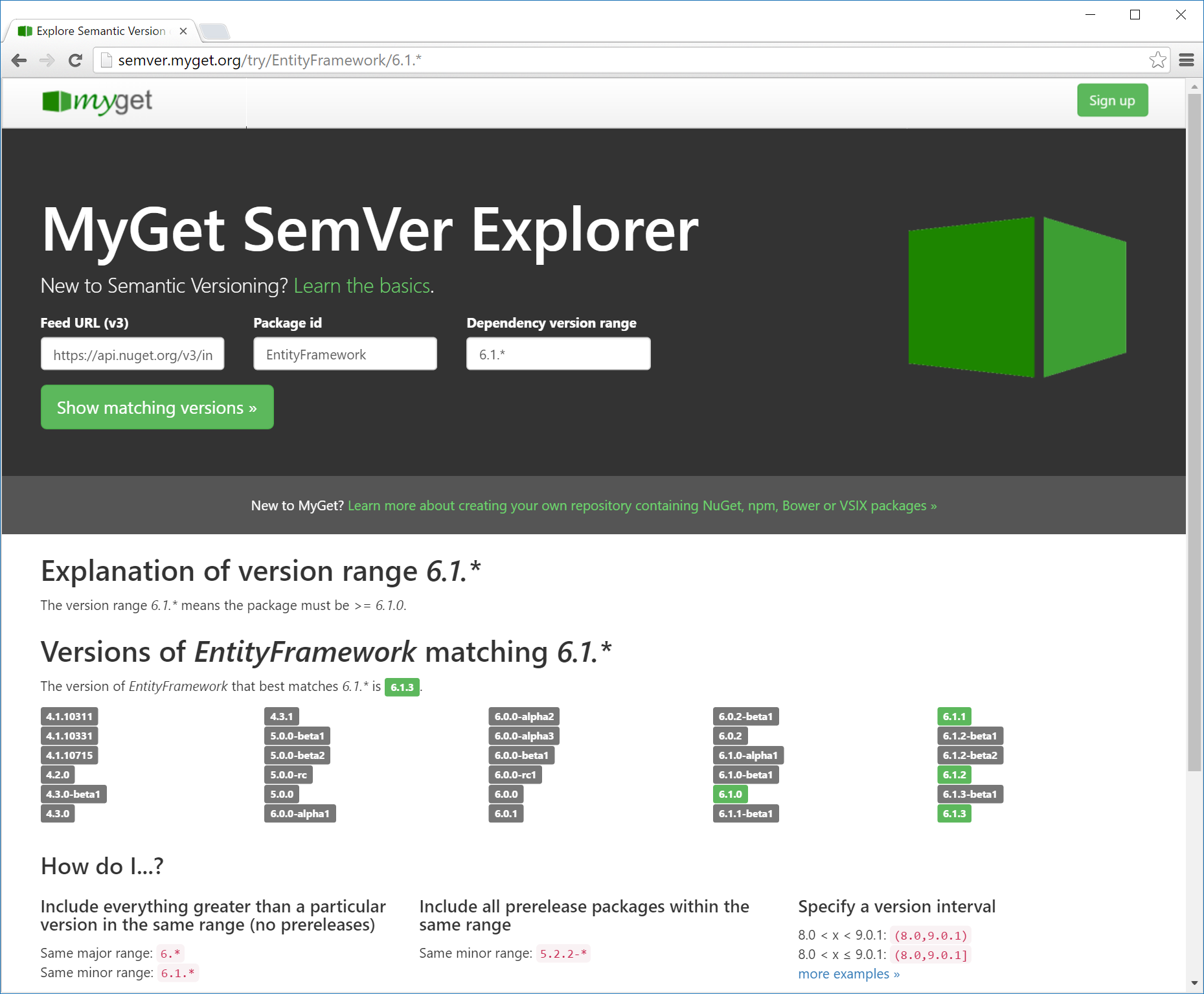This screenshot has width=1204, height=994.
Task: Open the link about creating your own repository
Action: point(642,506)
